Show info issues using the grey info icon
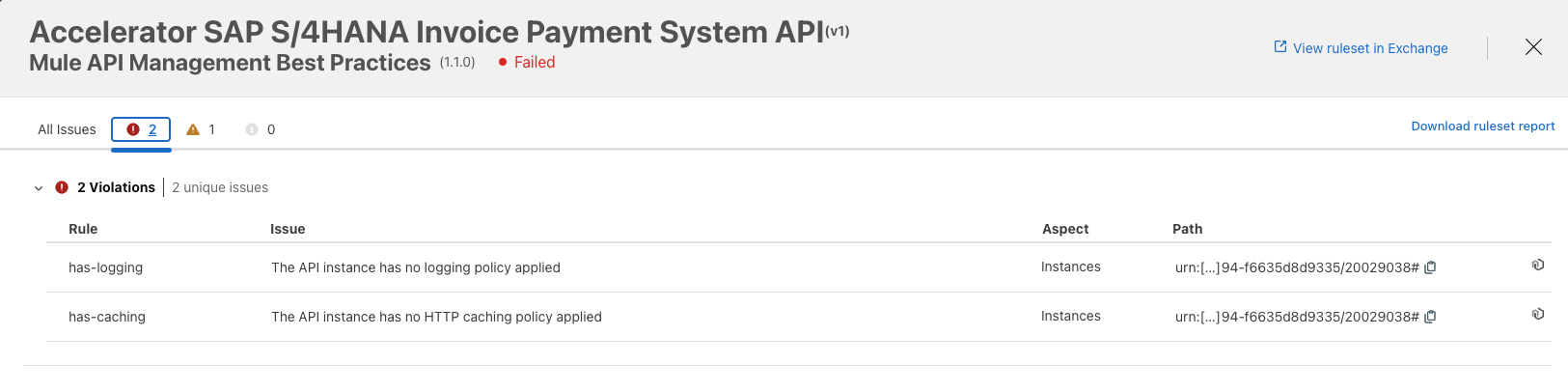This screenshot has width=1568, height=392. click(x=252, y=129)
